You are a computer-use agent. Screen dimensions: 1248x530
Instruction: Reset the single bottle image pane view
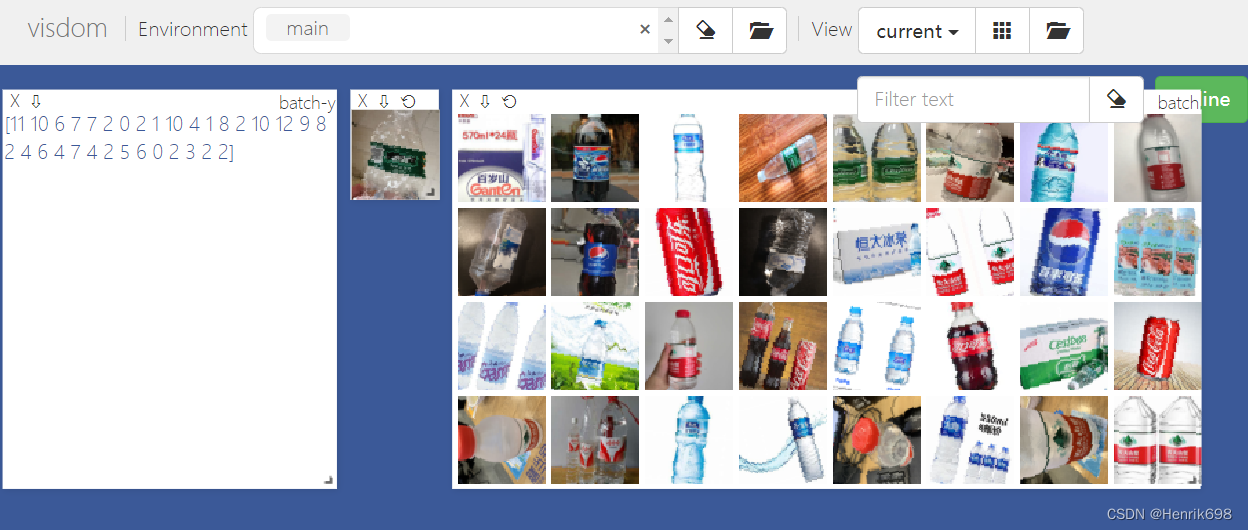[x=408, y=101]
